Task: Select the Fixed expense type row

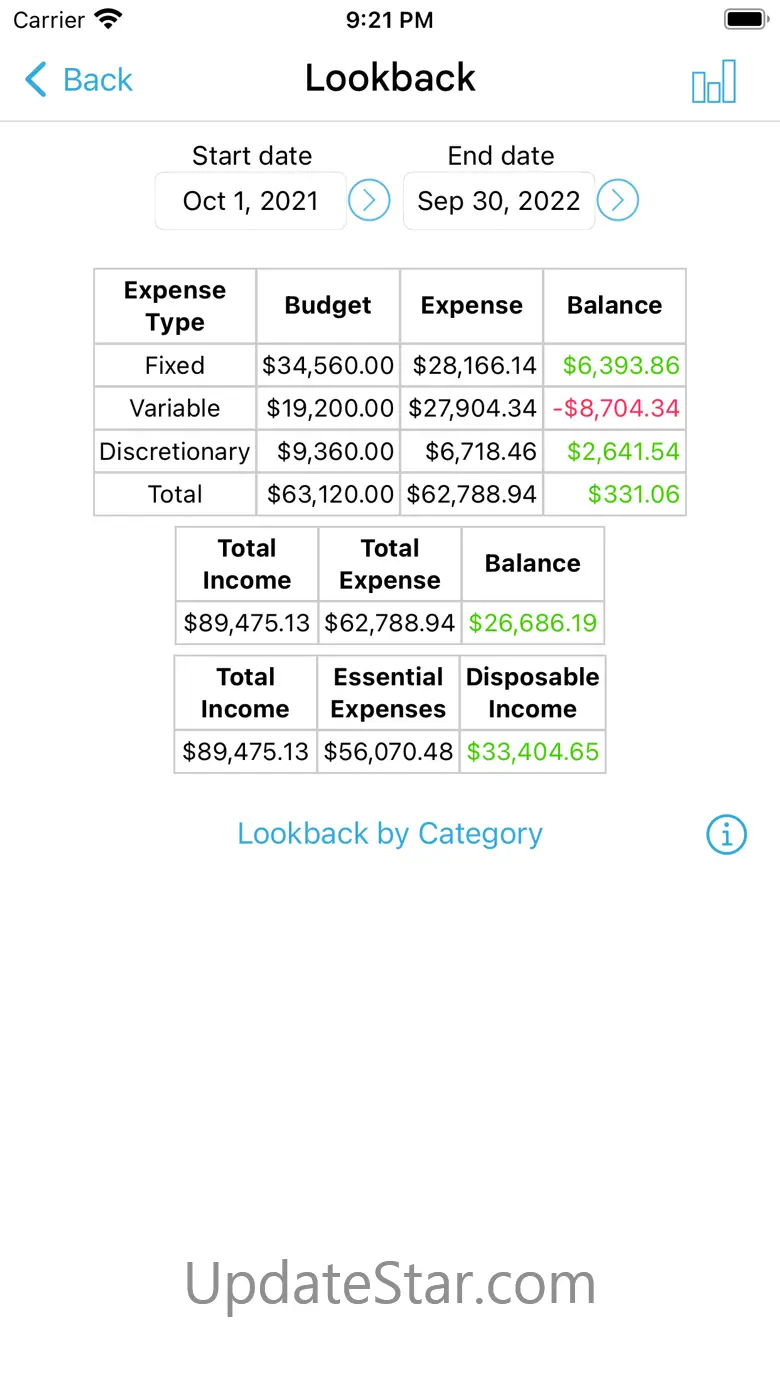Action: (175, 366)
